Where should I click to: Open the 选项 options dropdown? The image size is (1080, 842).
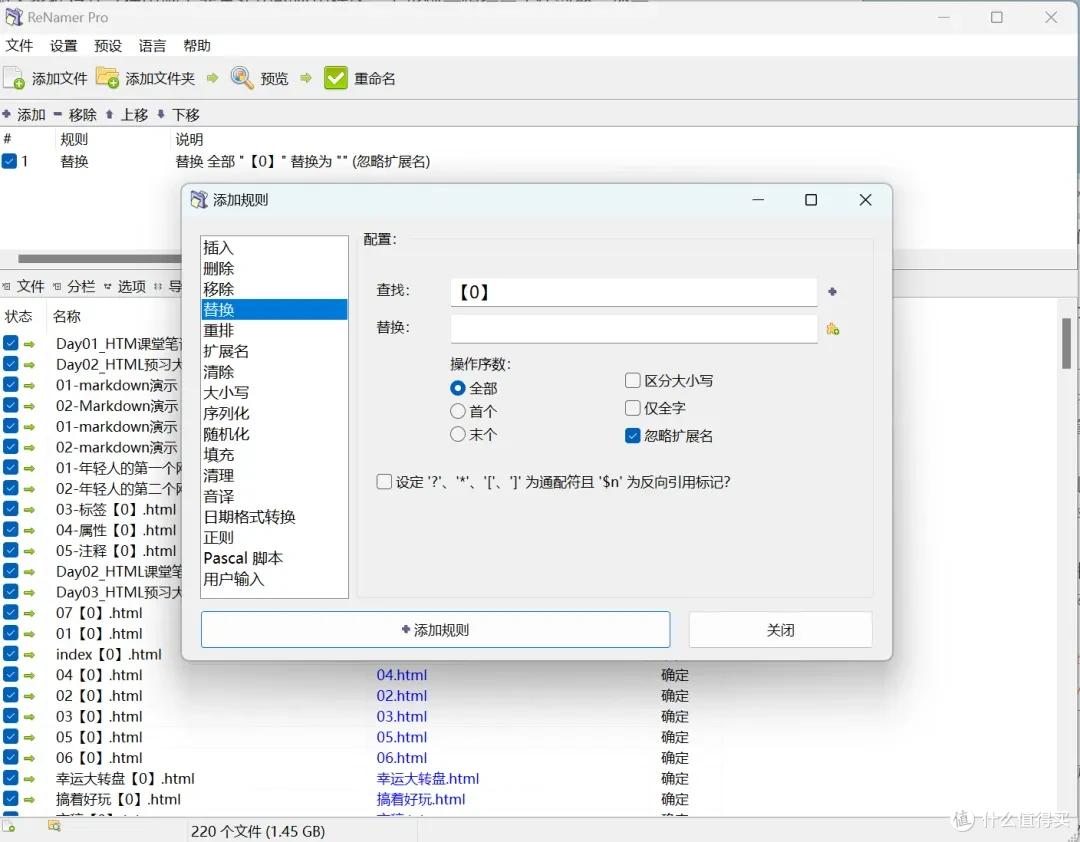(125, 286)
